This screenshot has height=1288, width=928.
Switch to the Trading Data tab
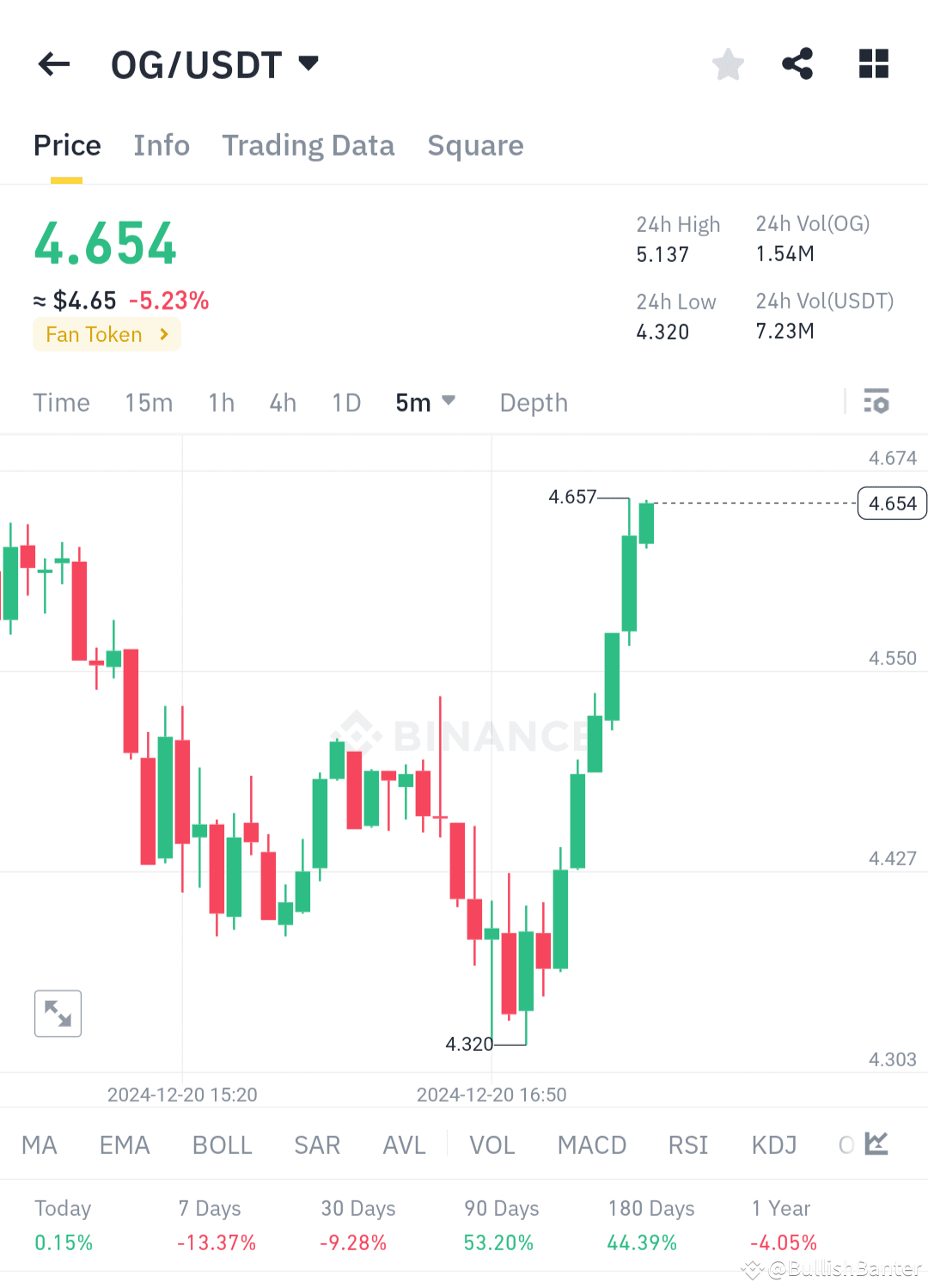[308, 145]
